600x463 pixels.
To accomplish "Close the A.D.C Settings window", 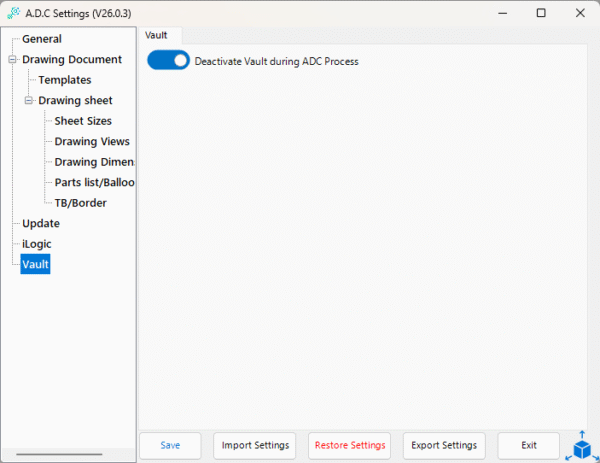I will coord(580,13).
